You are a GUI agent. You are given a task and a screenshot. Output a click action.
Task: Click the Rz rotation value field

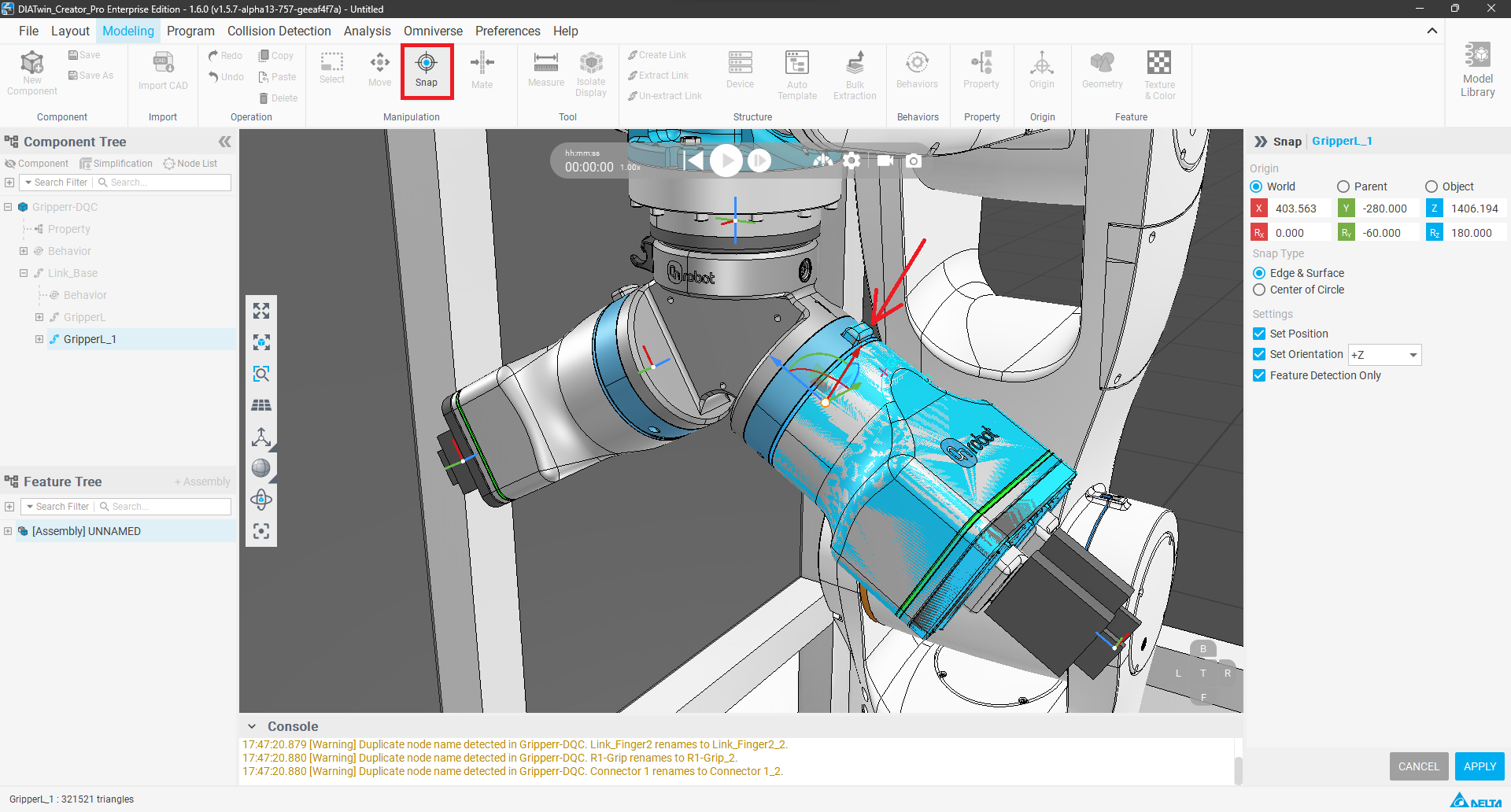(1476, 233)
